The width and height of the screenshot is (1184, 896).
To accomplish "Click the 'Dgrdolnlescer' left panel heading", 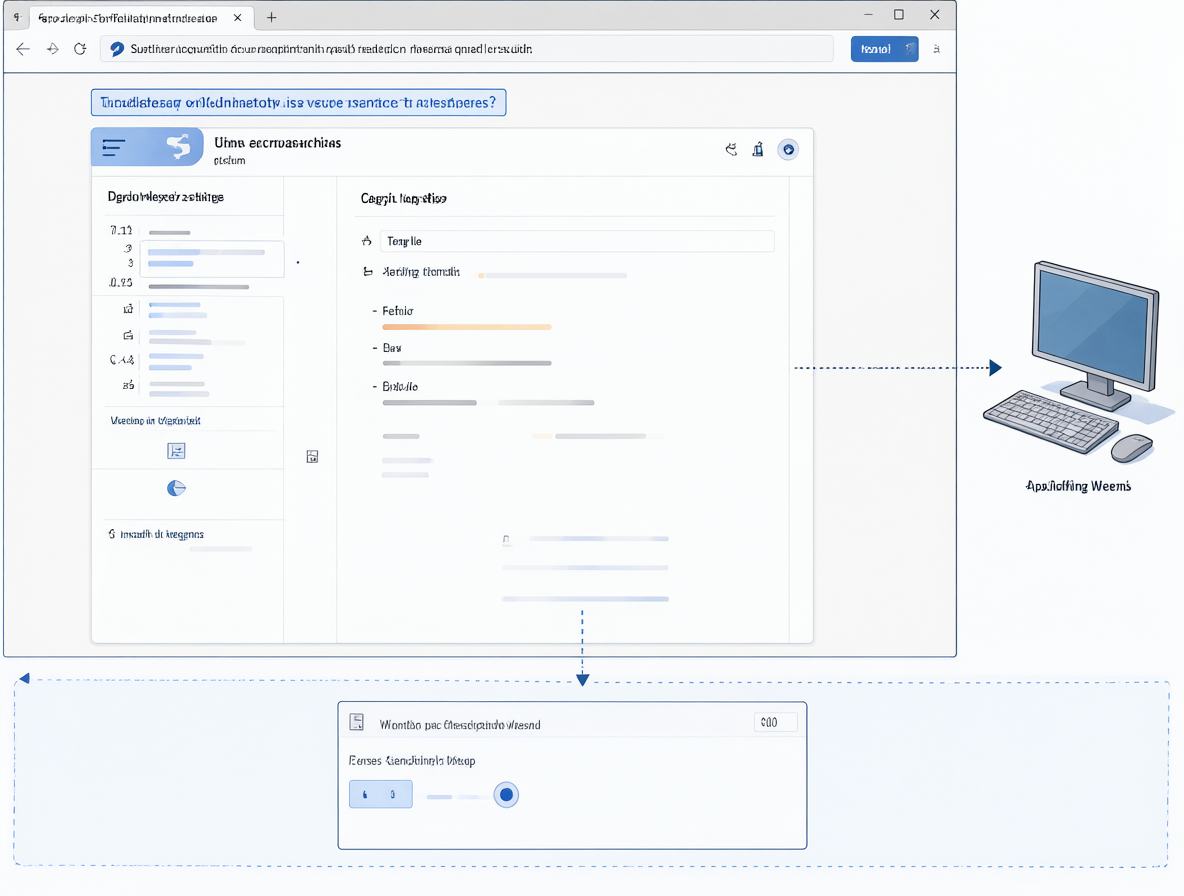I will (x=165, y=197).
